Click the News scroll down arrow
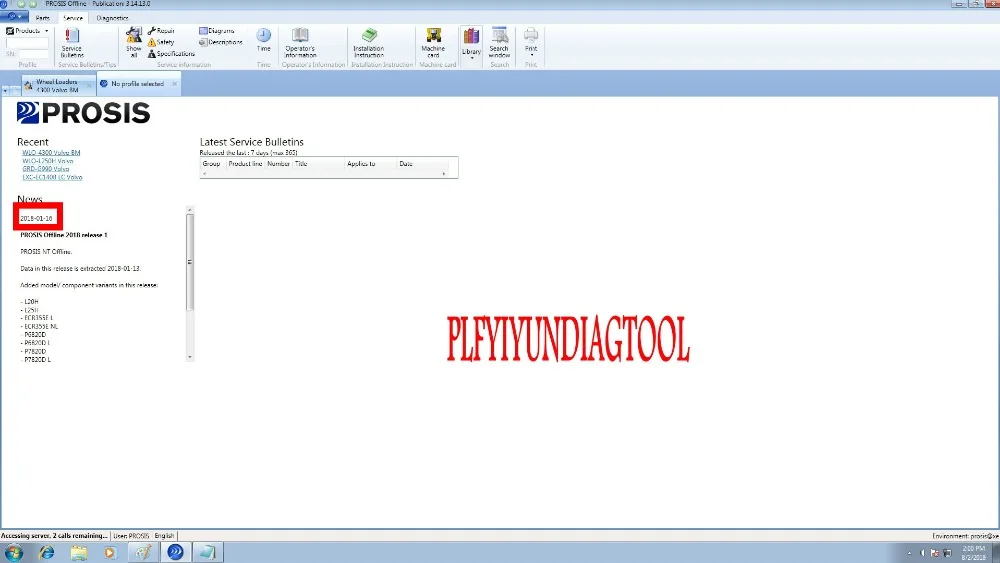This screenshot has height=563, width=1000. tap(189, 357)
